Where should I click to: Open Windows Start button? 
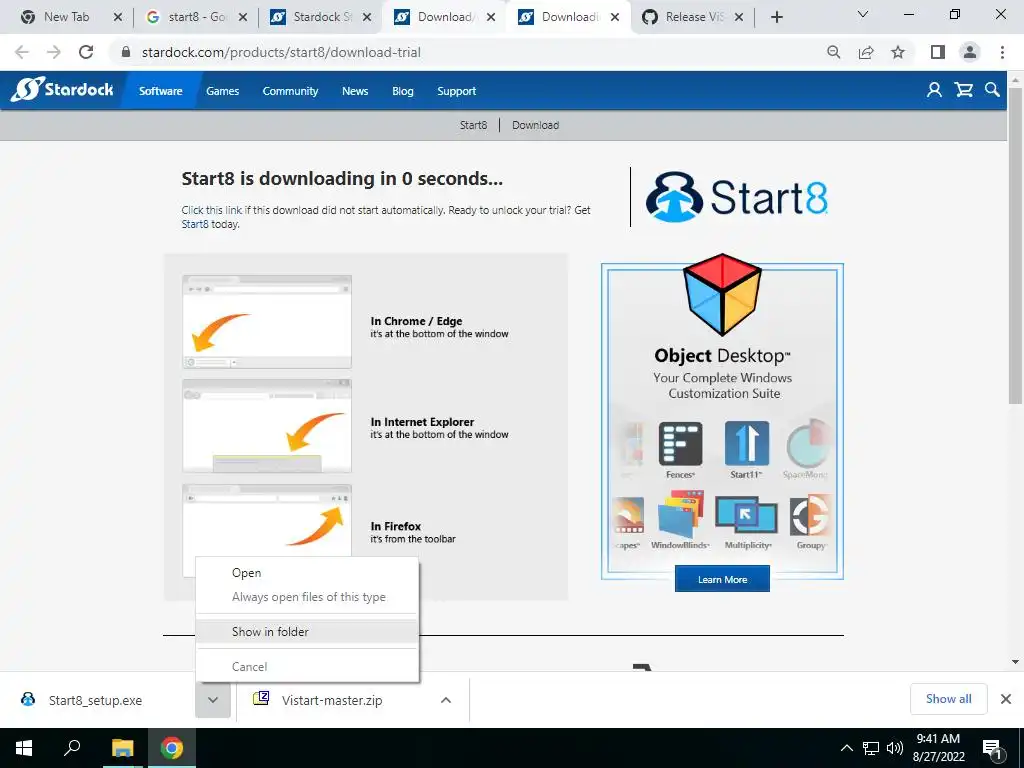pyautogui.click(x=24, y=748)
